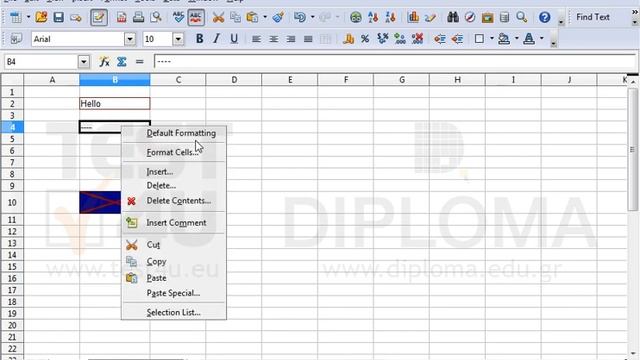The height and width of the screenshot is (360, 640).
Task: Toggle Underline formatting
Action: pyautogui.click(x=234, y=39)
